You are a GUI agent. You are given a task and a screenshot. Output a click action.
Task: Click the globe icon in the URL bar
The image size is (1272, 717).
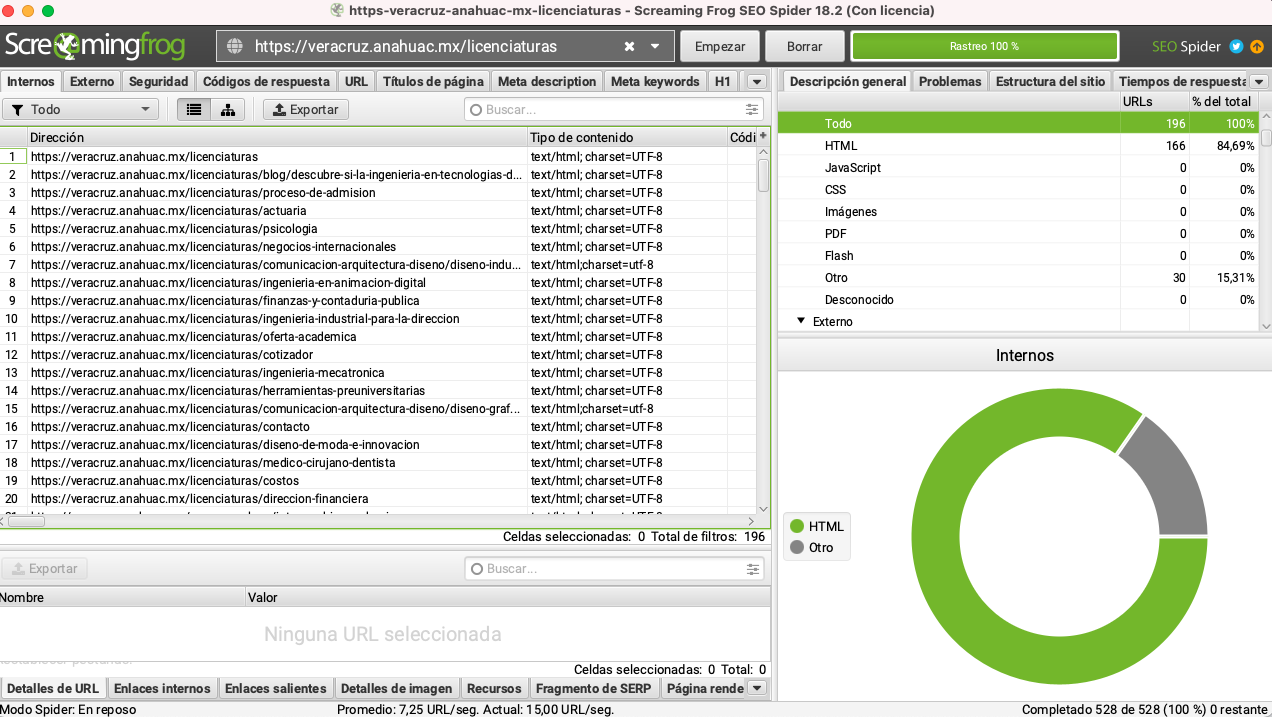coord(235,46)
